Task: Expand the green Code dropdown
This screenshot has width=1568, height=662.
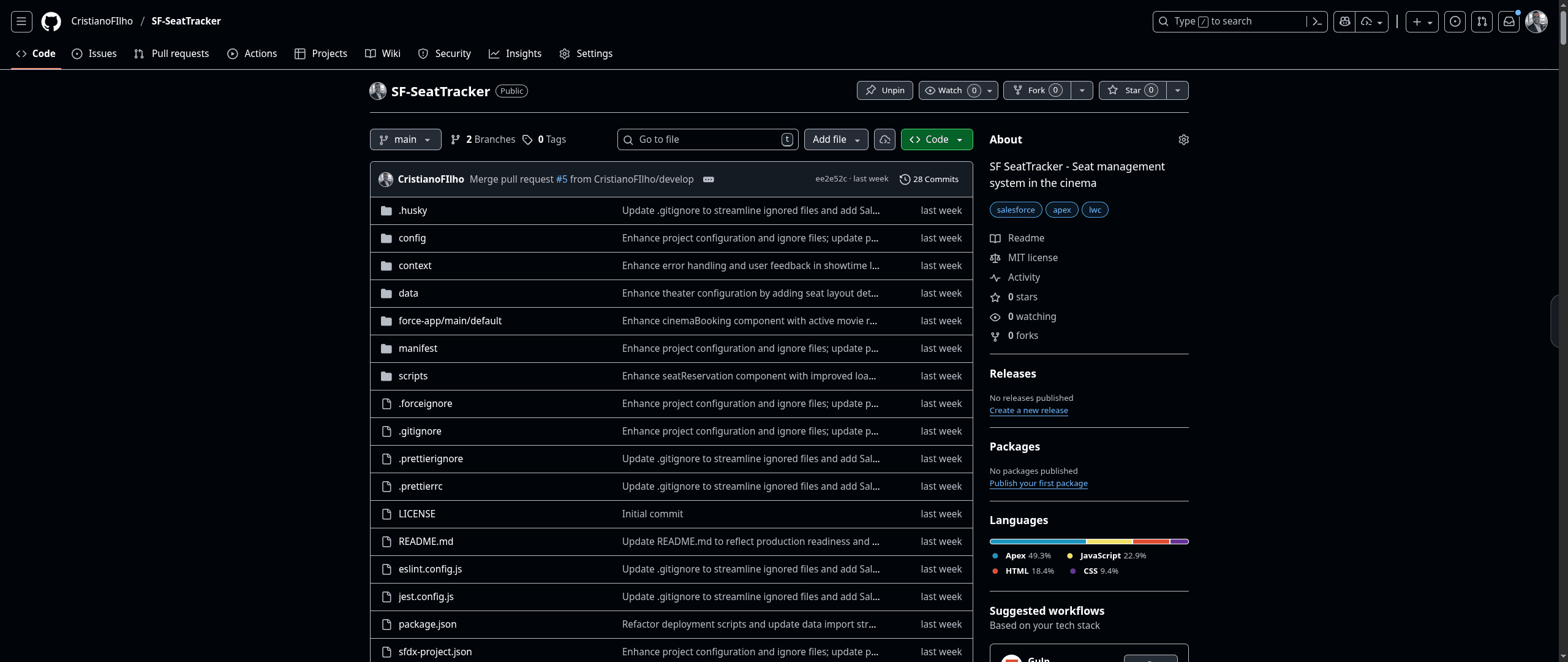Action: pos(937,140)
